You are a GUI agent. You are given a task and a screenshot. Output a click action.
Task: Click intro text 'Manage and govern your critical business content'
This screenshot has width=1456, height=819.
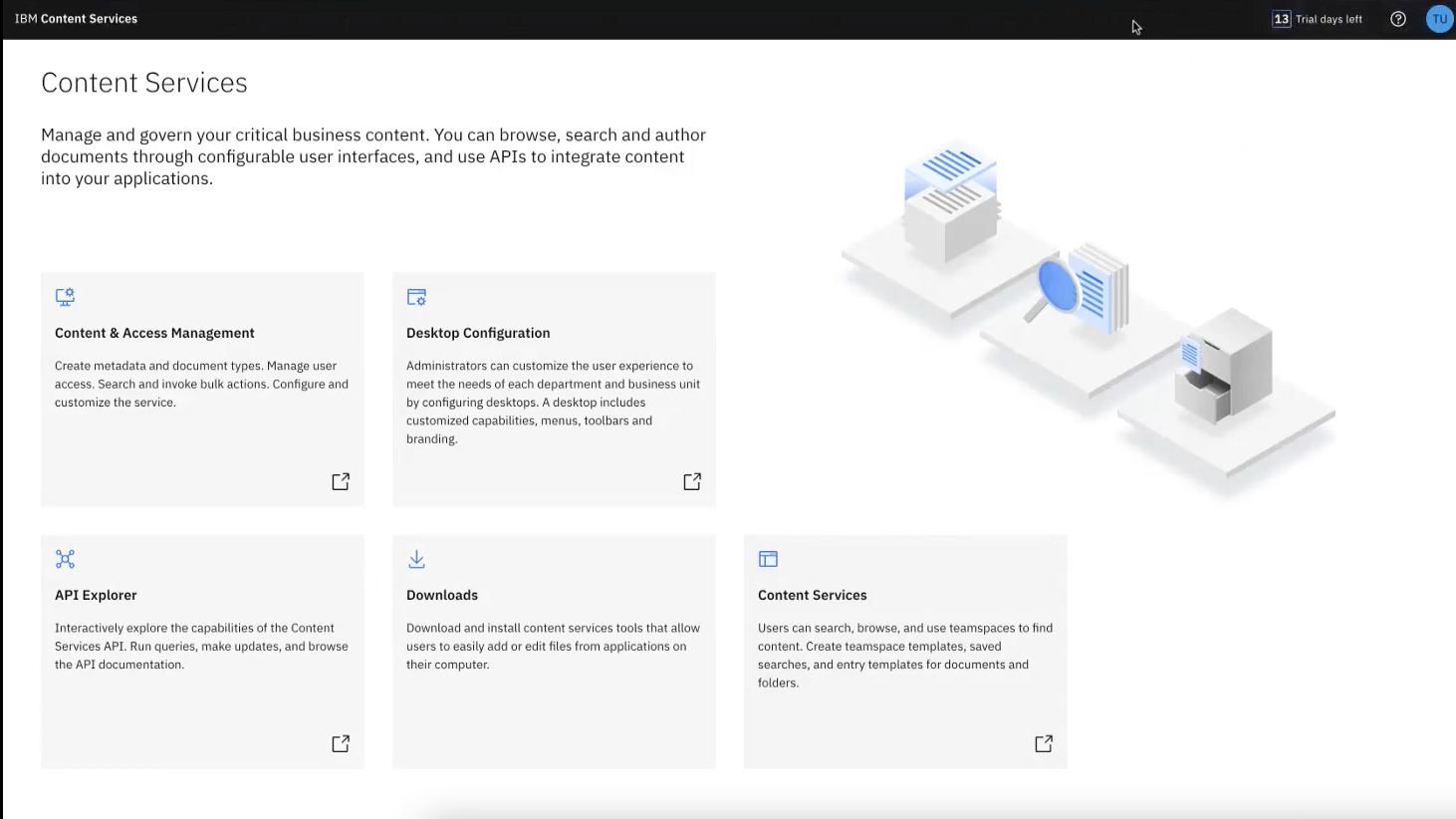pyautogui.click(x=235, y=135)
